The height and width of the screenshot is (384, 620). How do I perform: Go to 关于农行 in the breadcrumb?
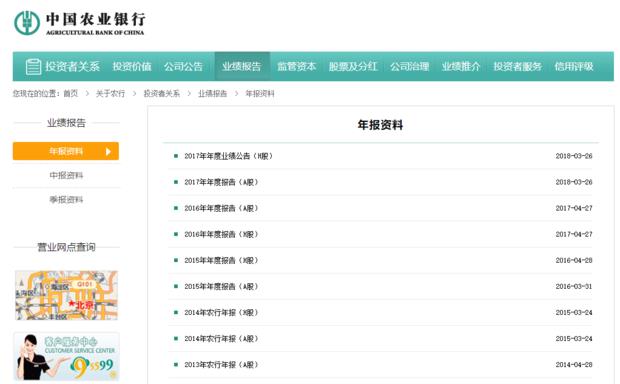click(110, 94)
